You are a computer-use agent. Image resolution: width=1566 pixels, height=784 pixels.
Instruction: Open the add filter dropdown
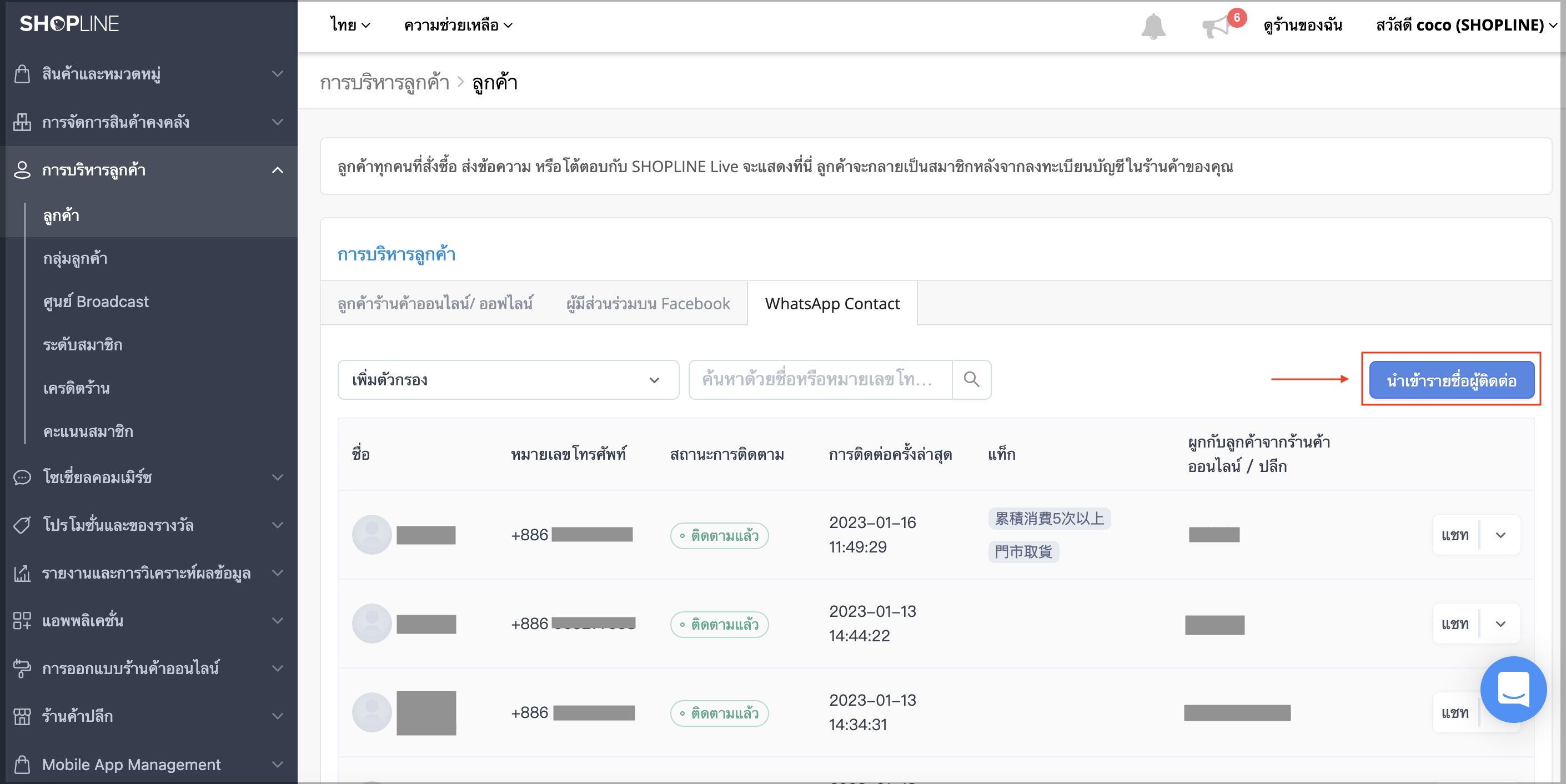point(508,380)
